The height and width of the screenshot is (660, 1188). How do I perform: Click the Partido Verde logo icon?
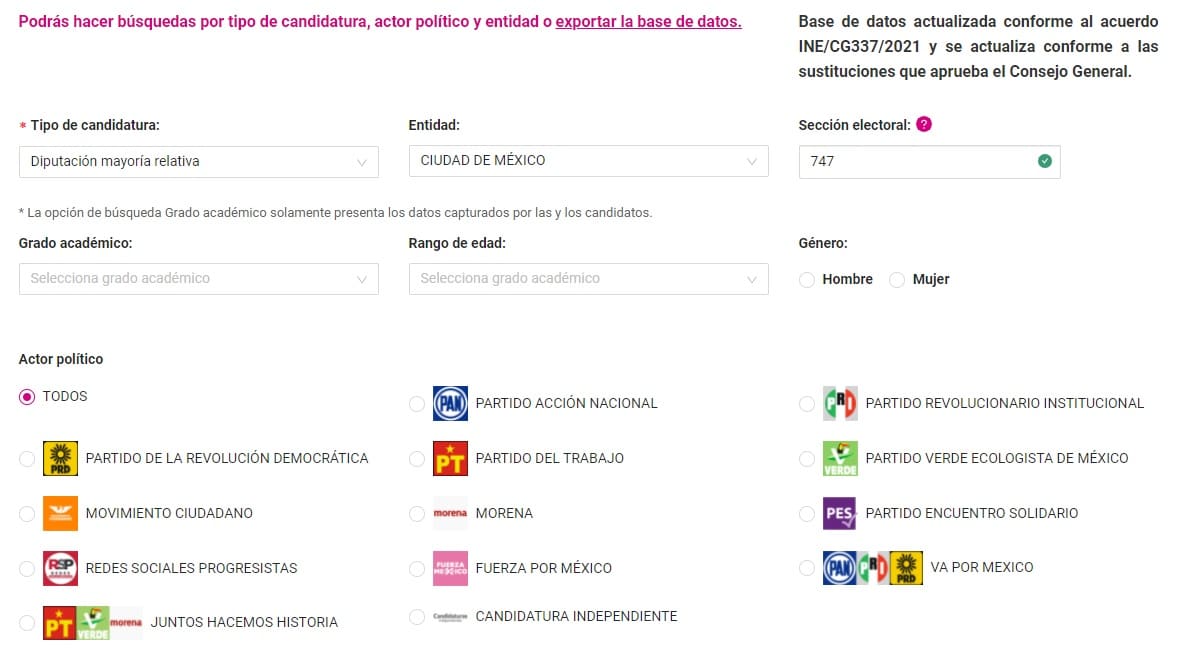click(x=840, y=459)
